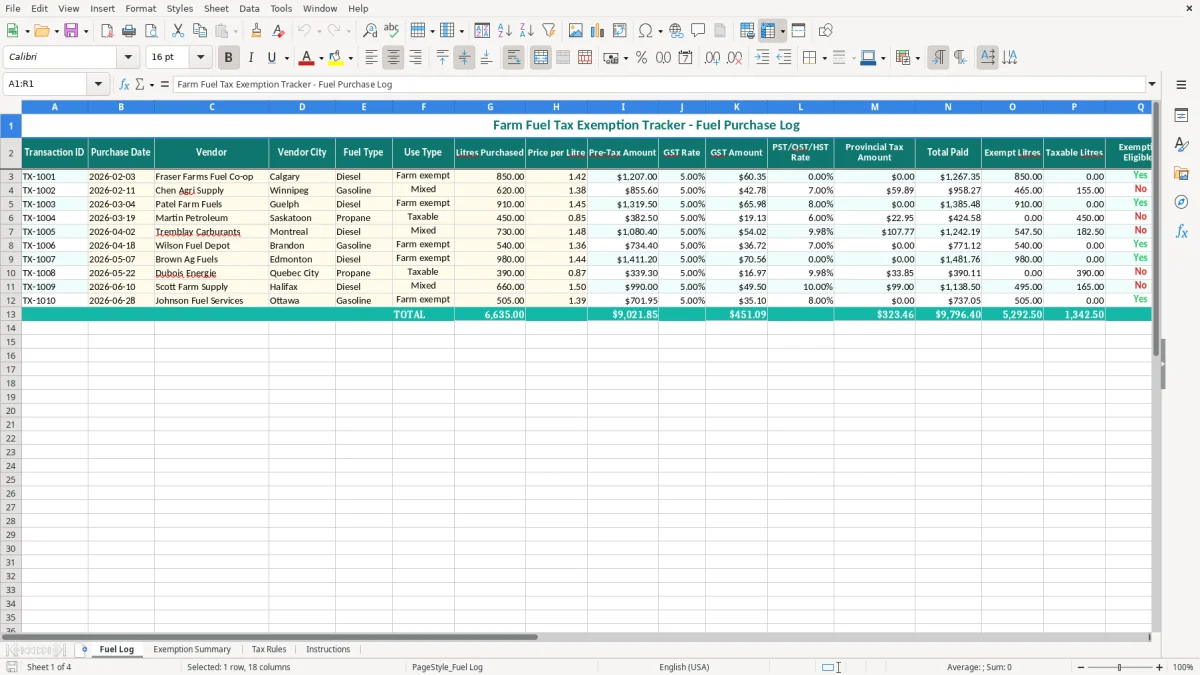1200x675 pixels.
Task: Click the formula input line
Action: [x=659, y=84]
